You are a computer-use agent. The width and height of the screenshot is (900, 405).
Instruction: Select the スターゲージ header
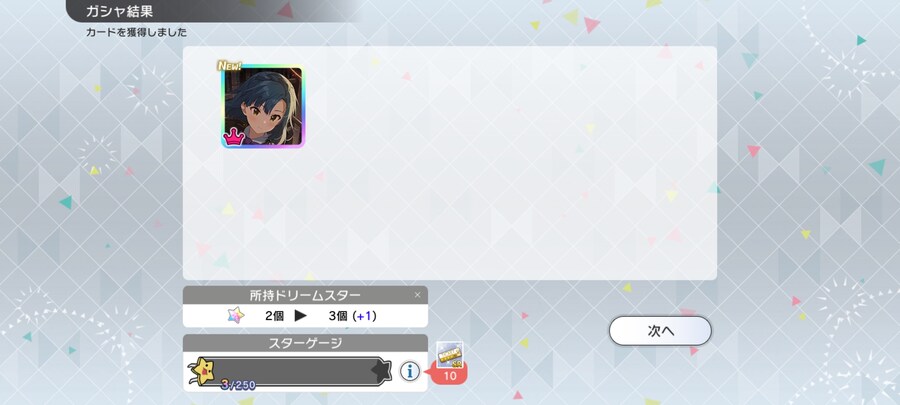[x=305, y=343]
